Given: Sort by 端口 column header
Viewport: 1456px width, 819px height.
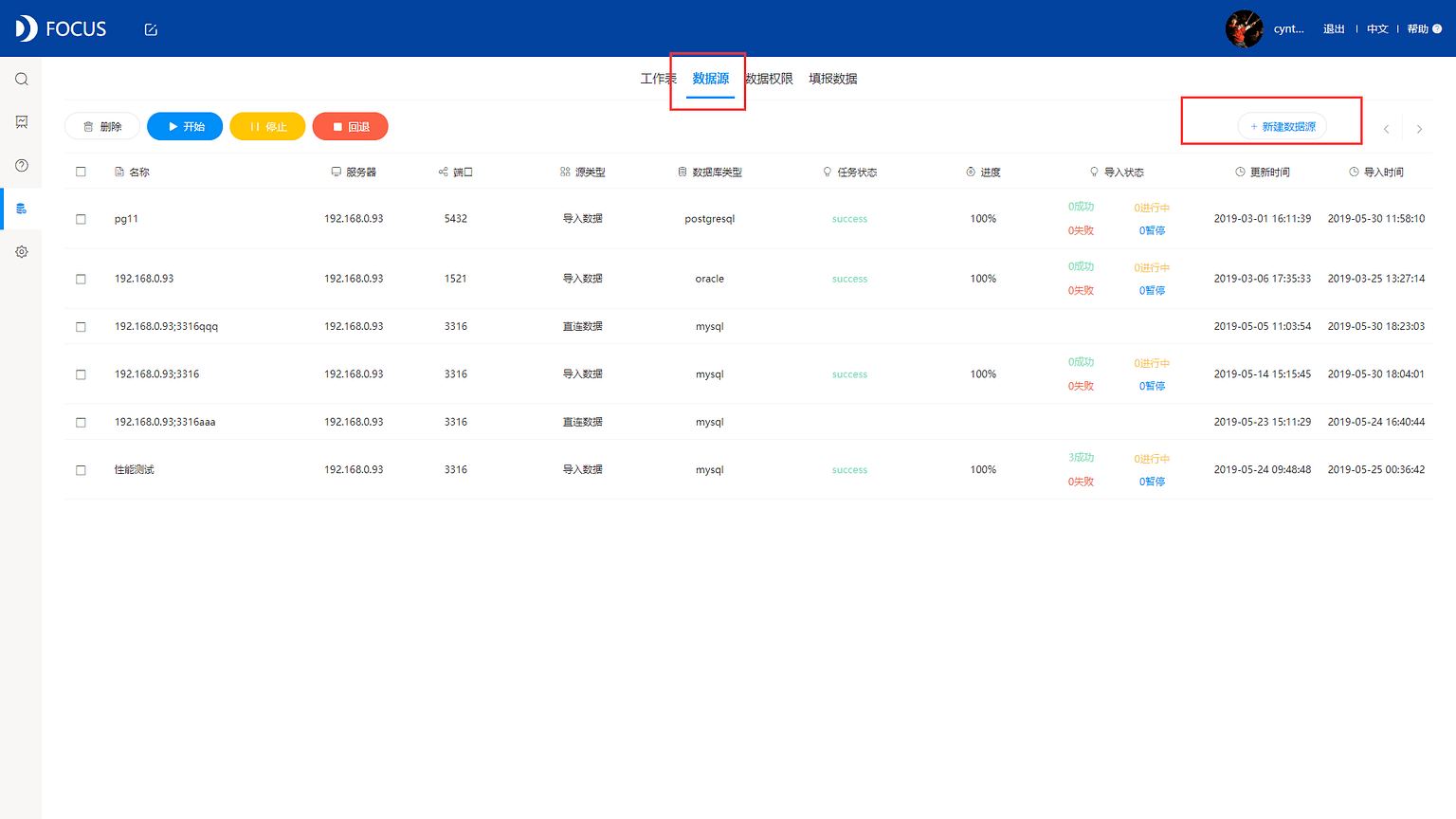Looking at the screenshot, I should pos(455,172).
